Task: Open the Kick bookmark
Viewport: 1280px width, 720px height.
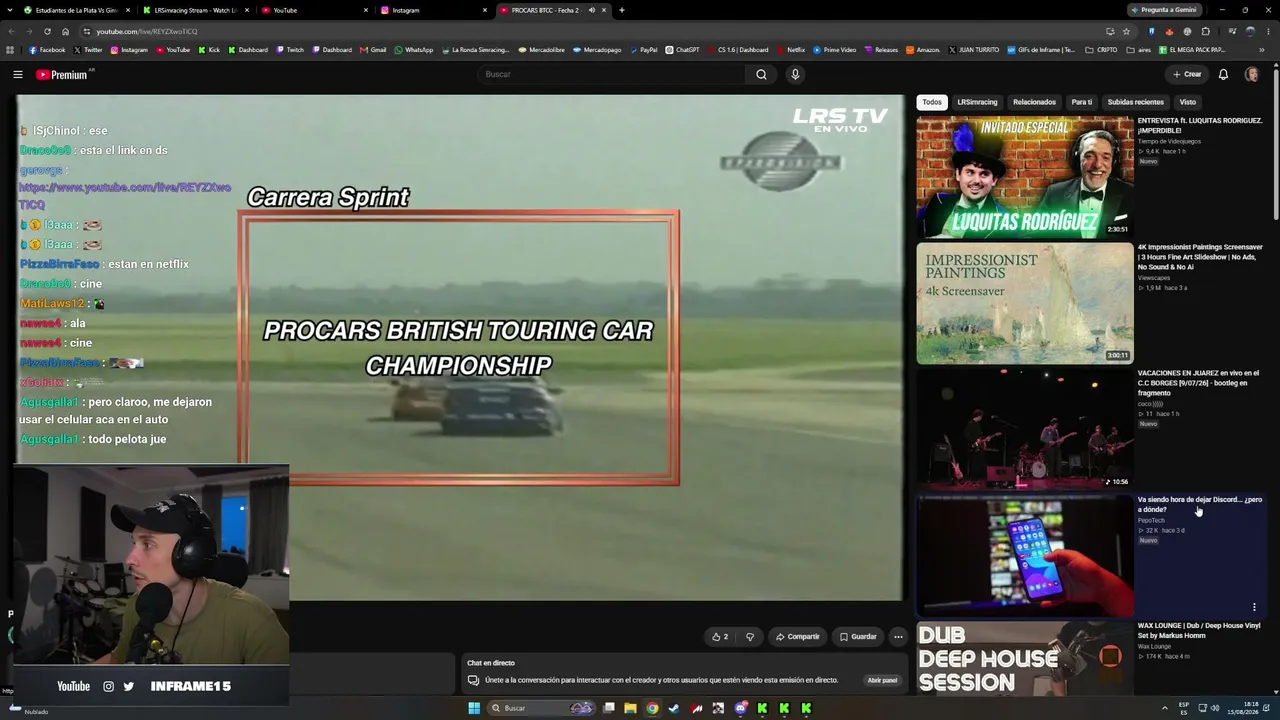Action: [209, 50]
